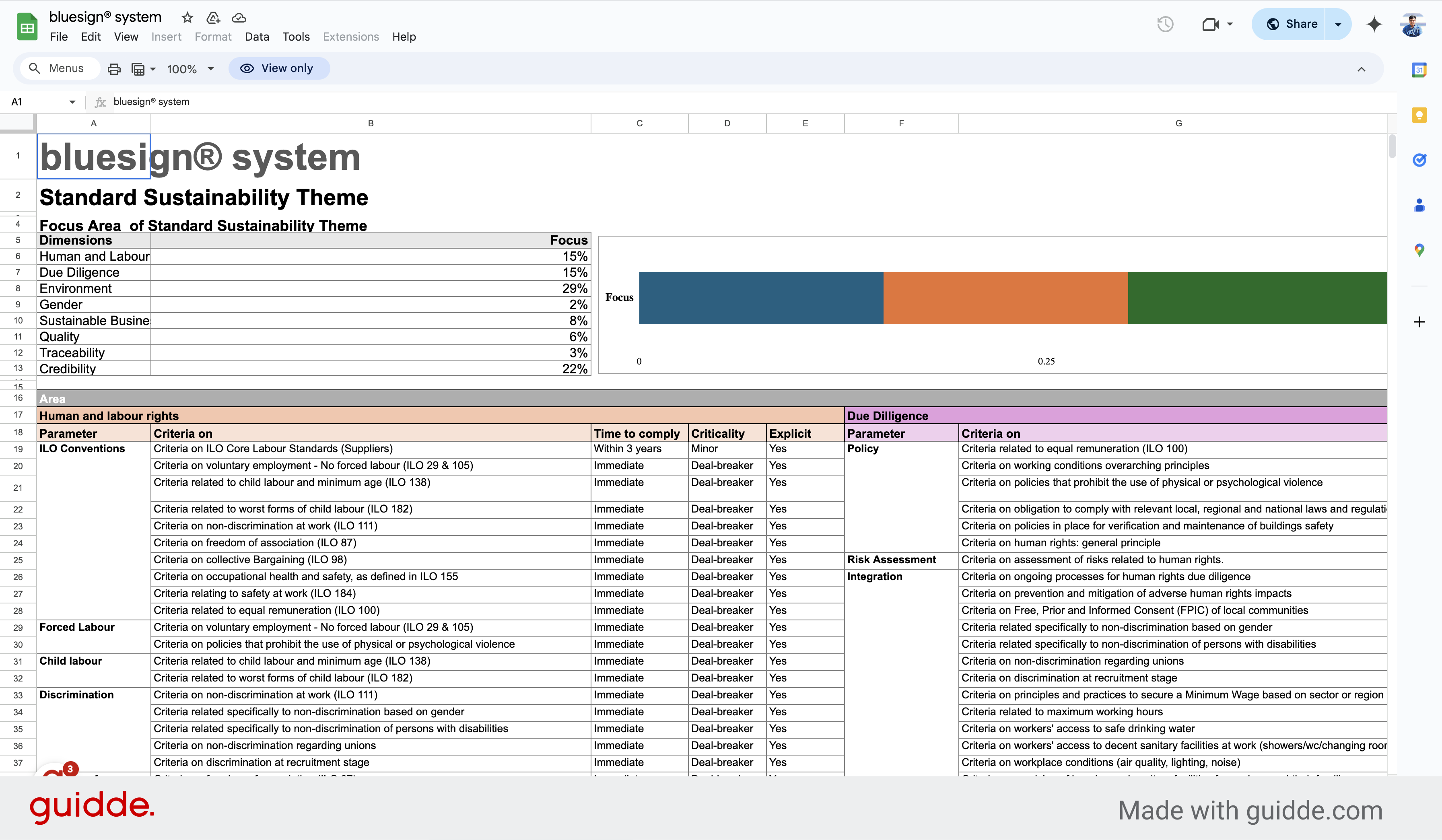The image size is (1442, 840).
Task: Open Gemini sparkle assistant
Action: point(1374,24)
